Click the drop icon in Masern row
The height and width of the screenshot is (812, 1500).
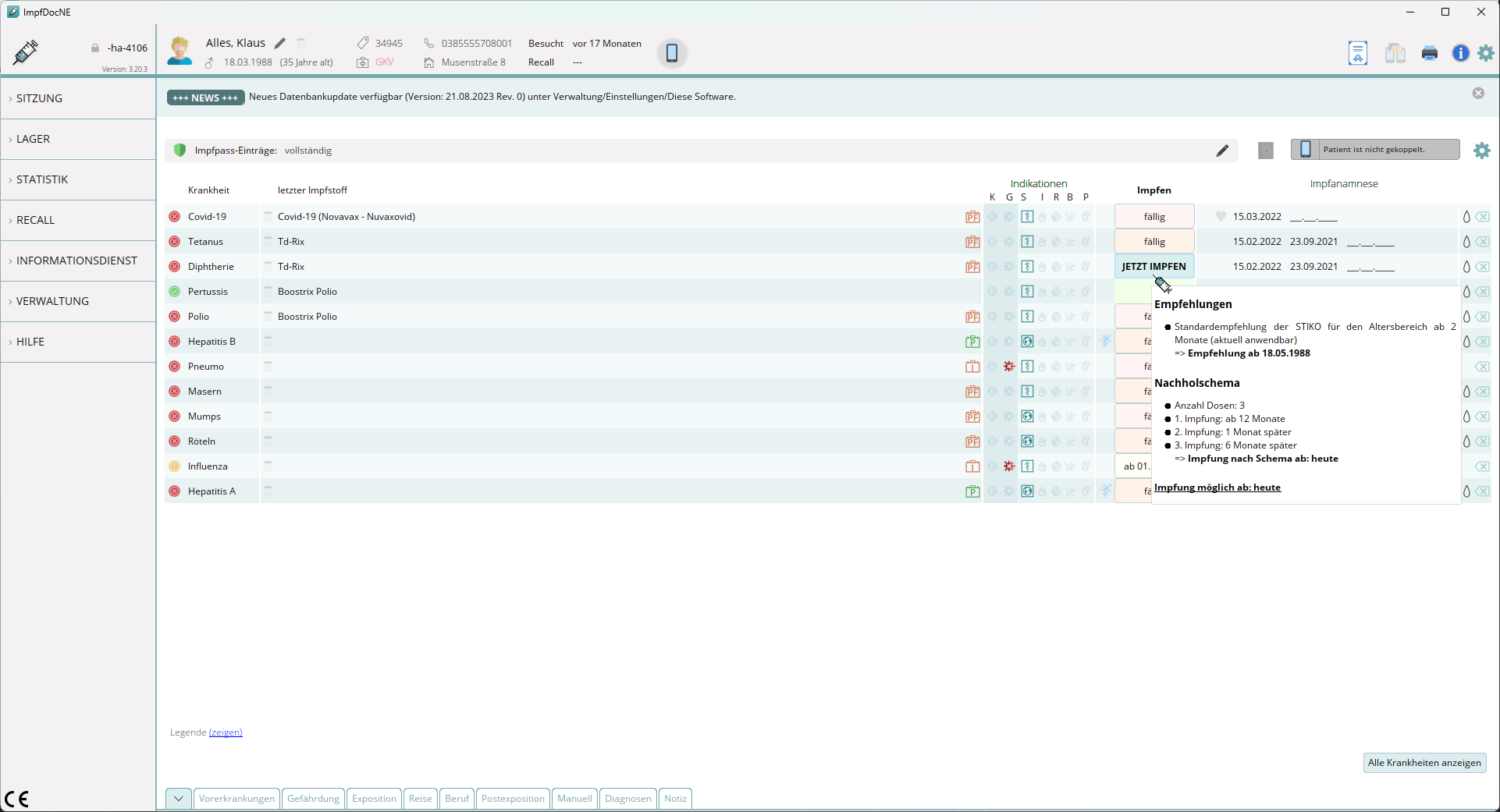(x=1466, y=392)
